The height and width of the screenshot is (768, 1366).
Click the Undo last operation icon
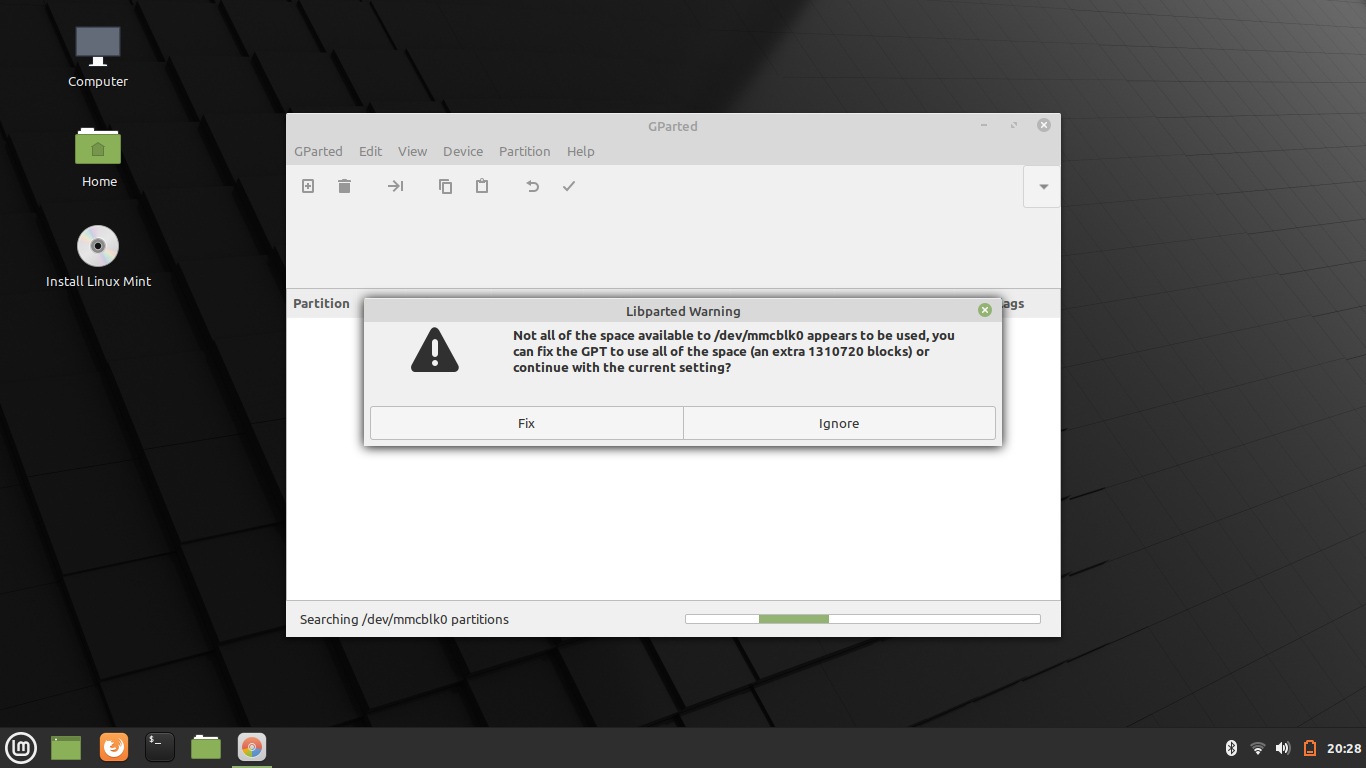point(533,186)
